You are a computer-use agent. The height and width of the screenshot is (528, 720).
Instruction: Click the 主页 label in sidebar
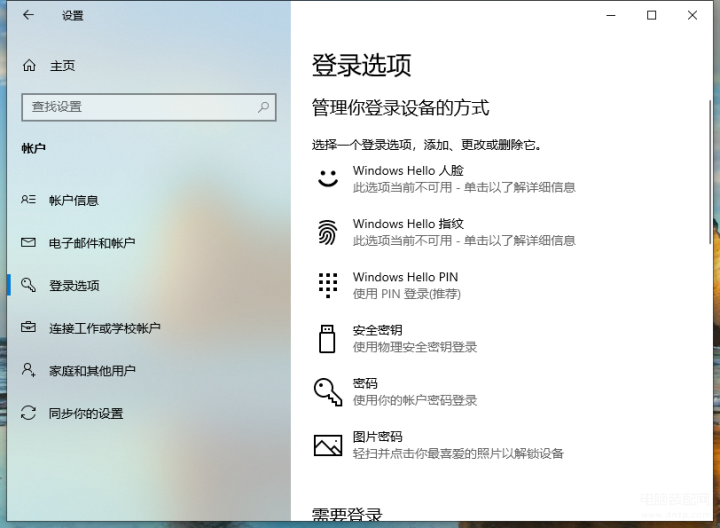(62, 66)
